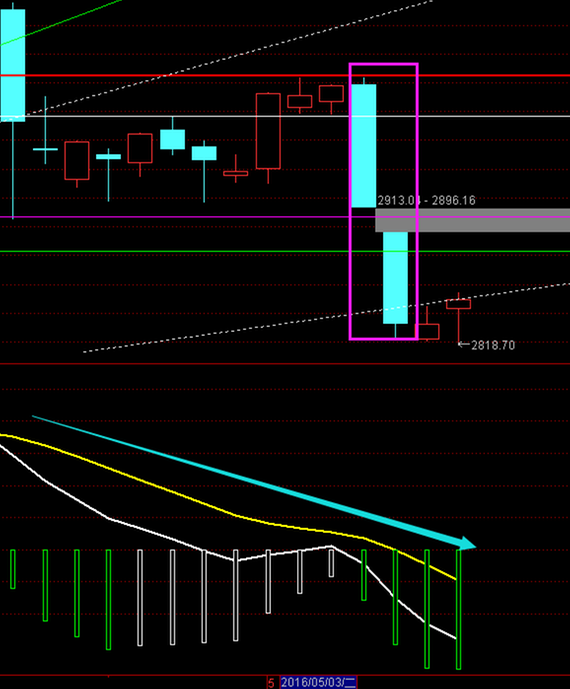
Task: Select the top edge of magenta rectangle
Action: [383, 64]
